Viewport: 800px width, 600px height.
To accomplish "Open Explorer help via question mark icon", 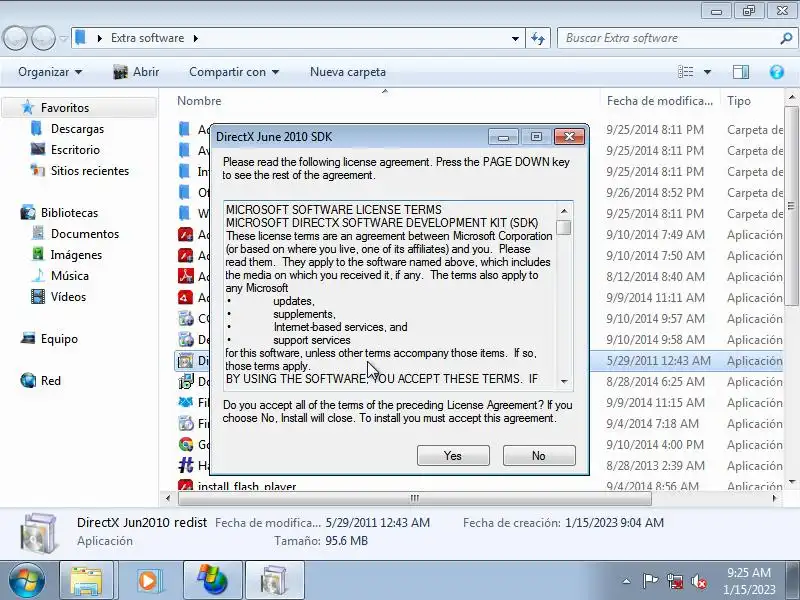I will pos(777,72).
